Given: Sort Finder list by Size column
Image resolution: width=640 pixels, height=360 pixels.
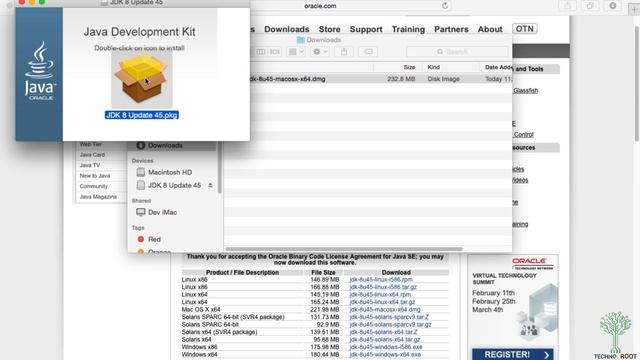Looking at the screenshot, I should pos(409,67).
